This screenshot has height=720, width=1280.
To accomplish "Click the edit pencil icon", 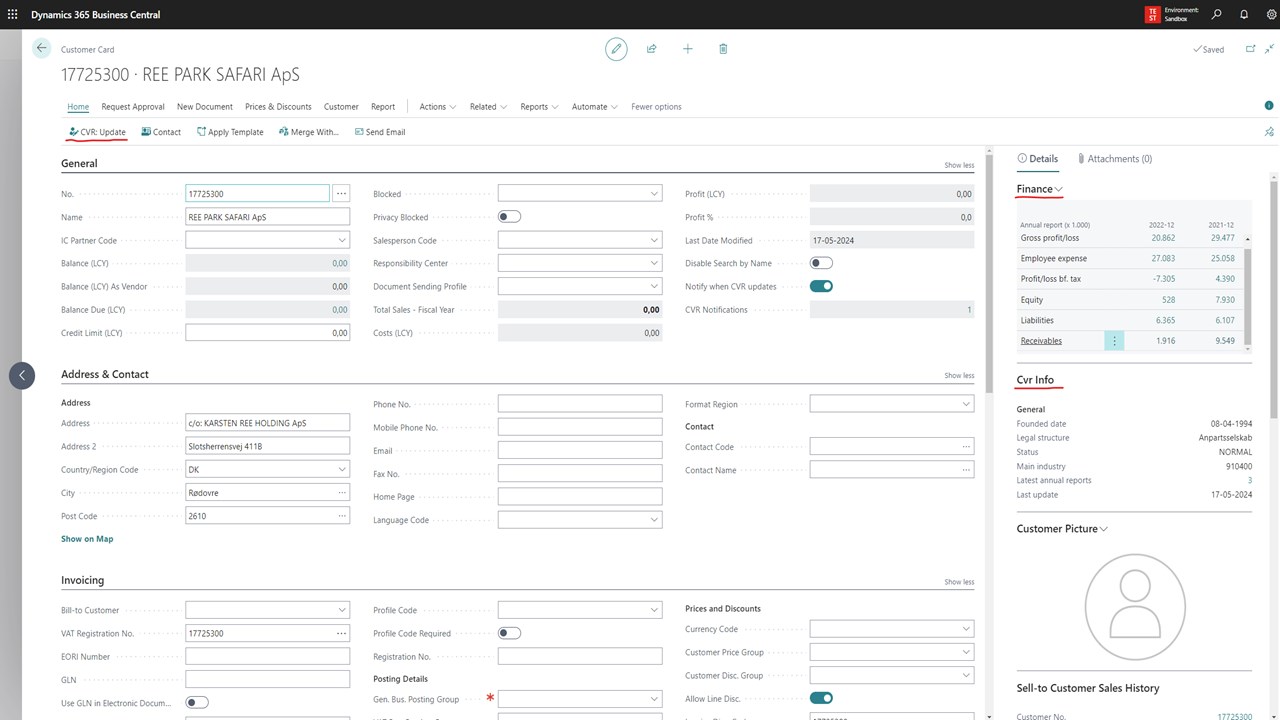I will [616, 48].
